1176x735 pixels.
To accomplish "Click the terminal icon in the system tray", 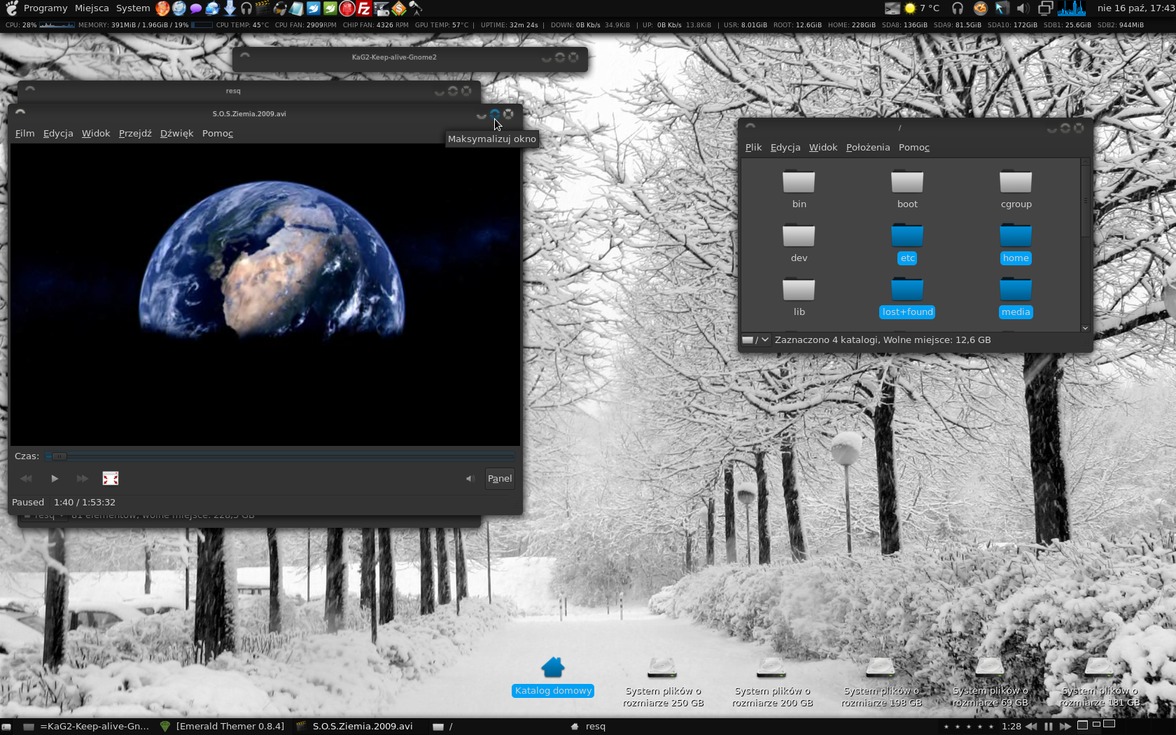I will [x=892, y=8].
